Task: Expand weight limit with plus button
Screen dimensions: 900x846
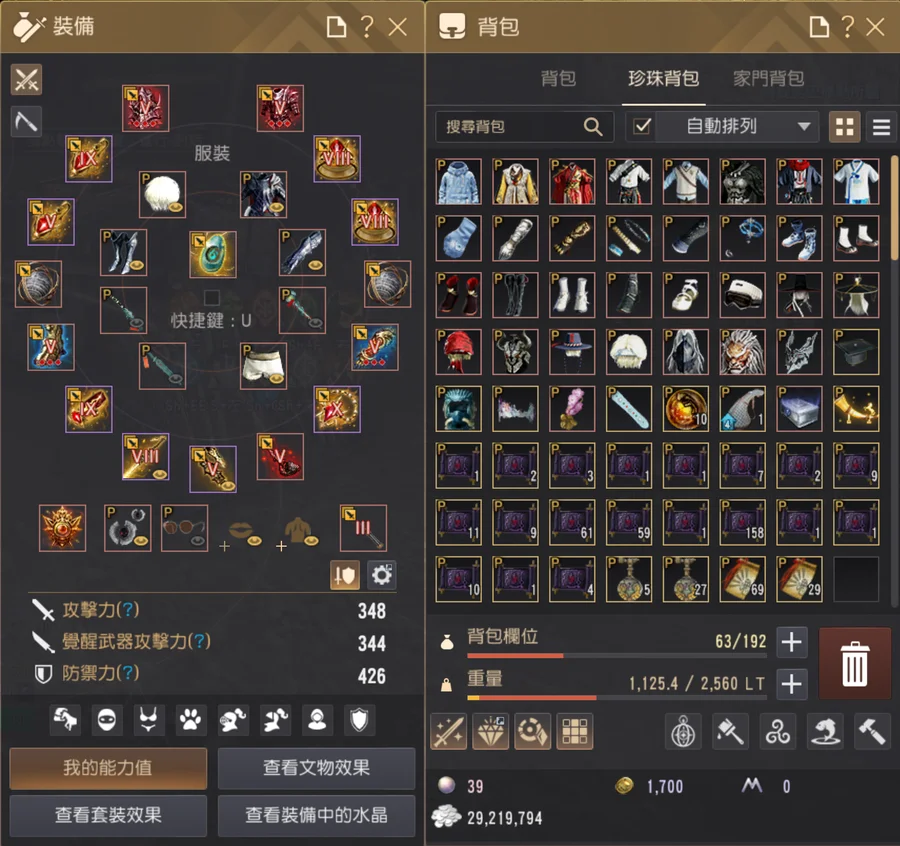Action: [792, 684]
